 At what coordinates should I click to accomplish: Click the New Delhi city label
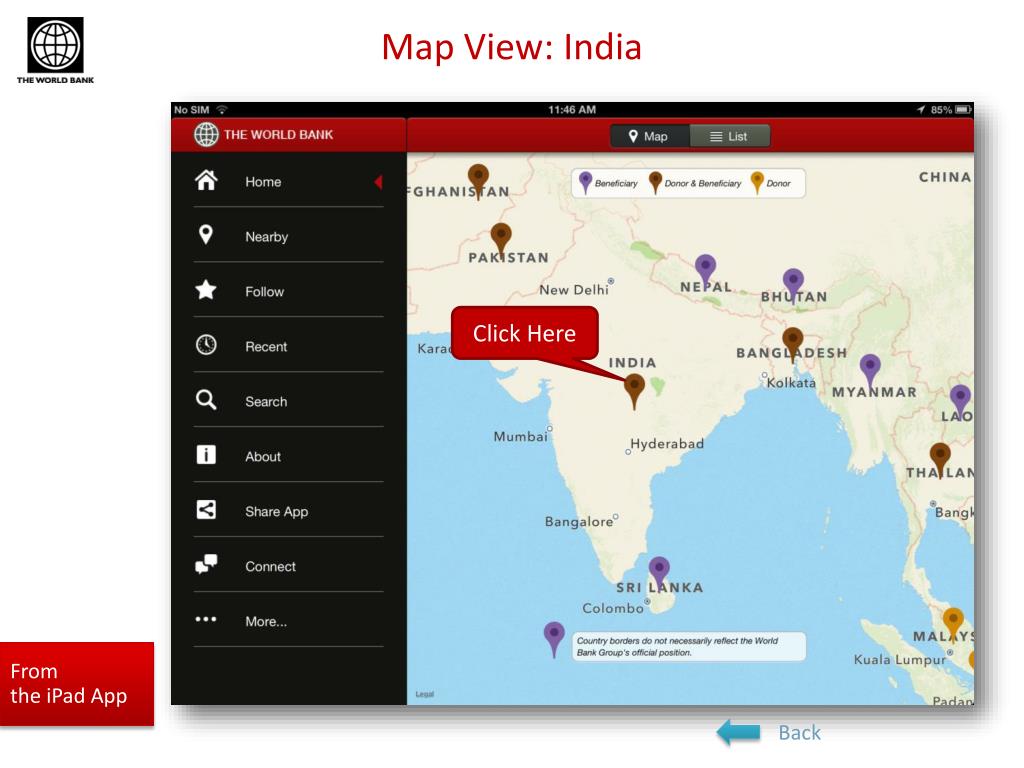pyautogui.click(x=573, y=289)
